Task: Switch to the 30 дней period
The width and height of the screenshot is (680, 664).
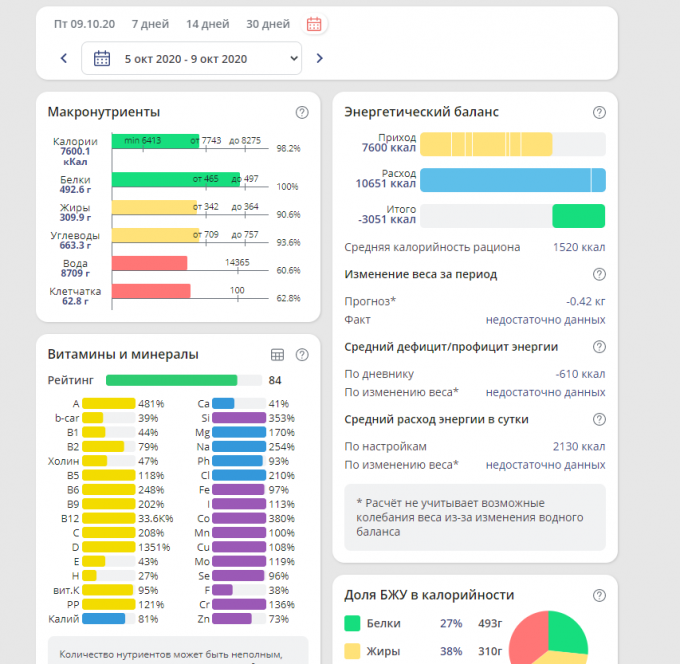Action: [268, 24]
